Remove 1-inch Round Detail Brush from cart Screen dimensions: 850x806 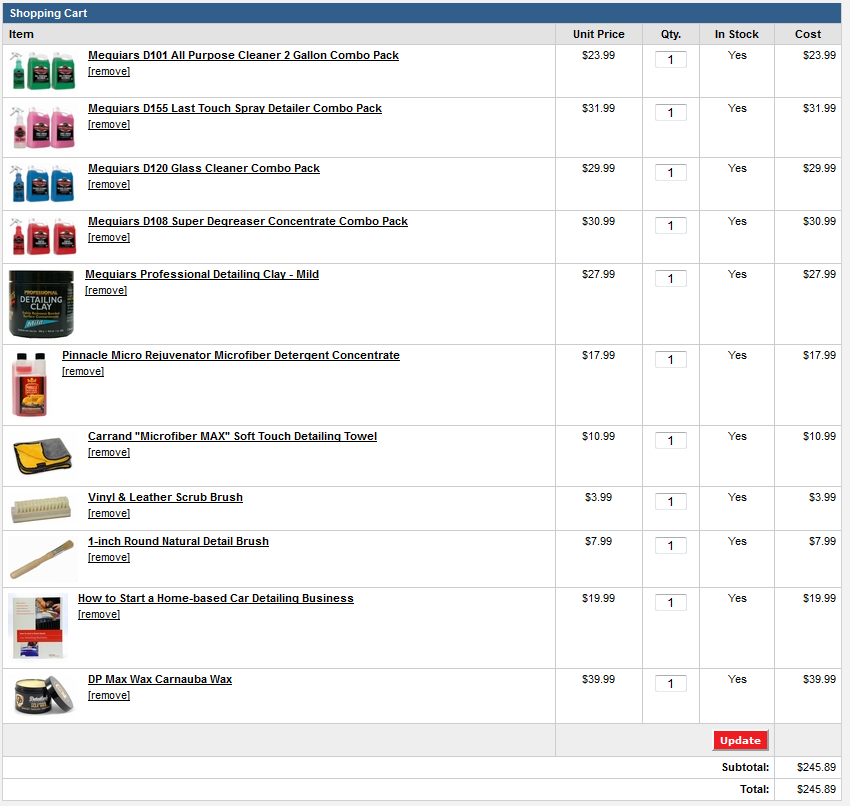[x=109, y=558]
